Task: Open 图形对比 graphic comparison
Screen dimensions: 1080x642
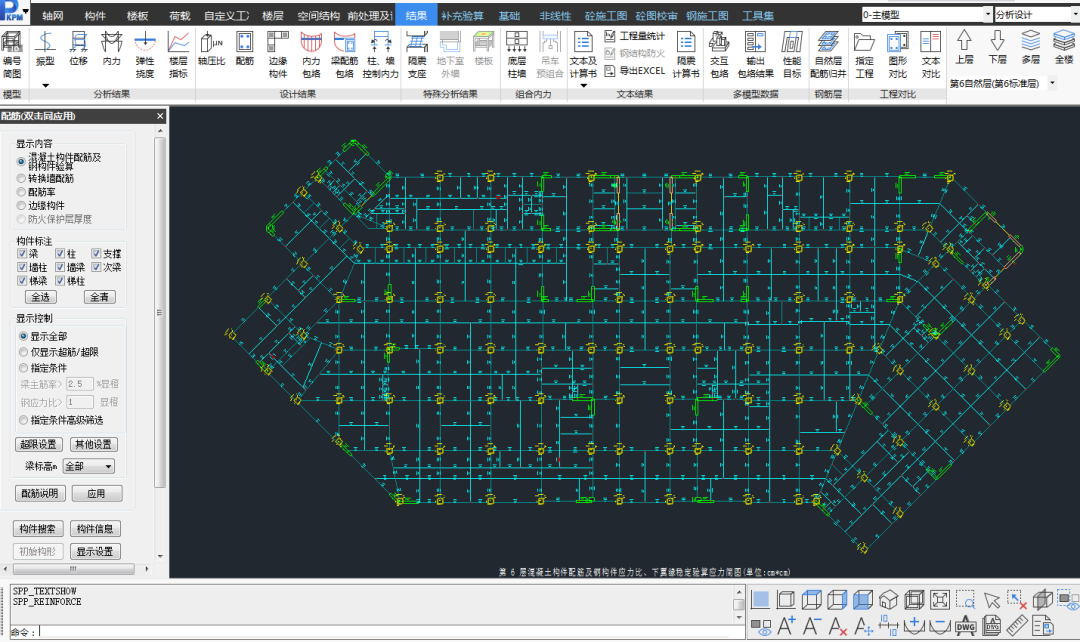Action: 897,55
